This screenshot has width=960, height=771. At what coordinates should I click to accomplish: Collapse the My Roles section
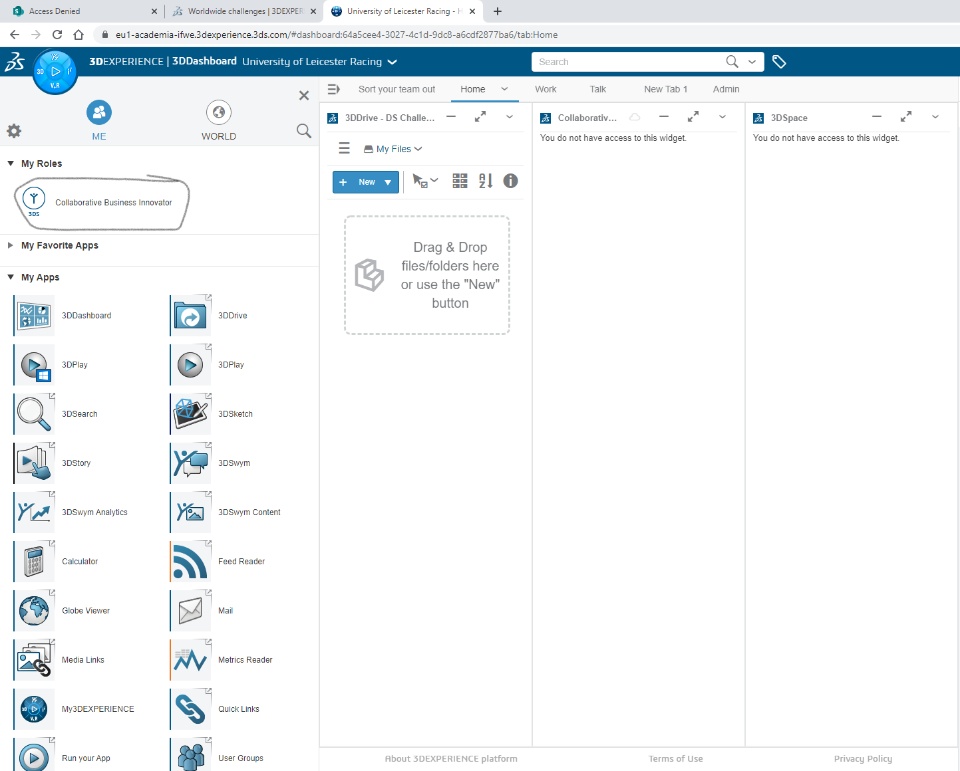[x=10, y=164]
